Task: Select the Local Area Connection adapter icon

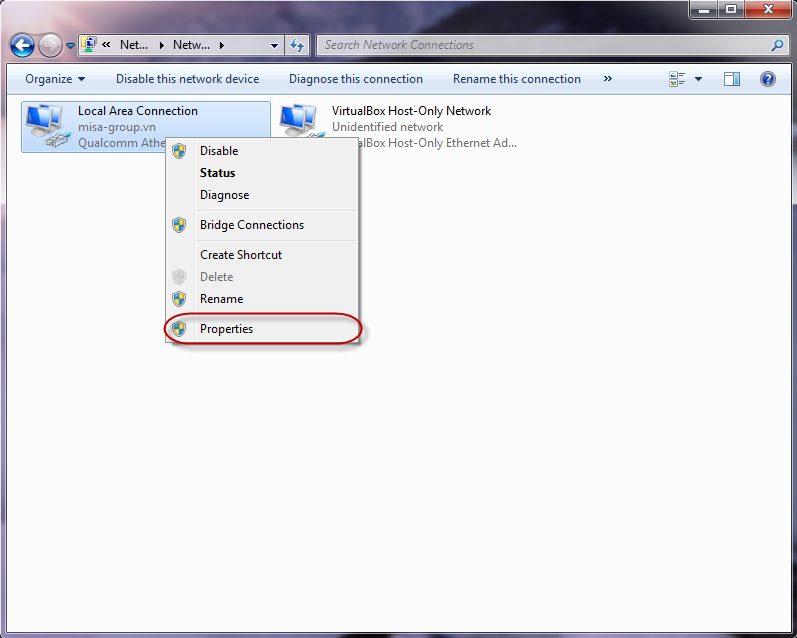Action: 45,125
